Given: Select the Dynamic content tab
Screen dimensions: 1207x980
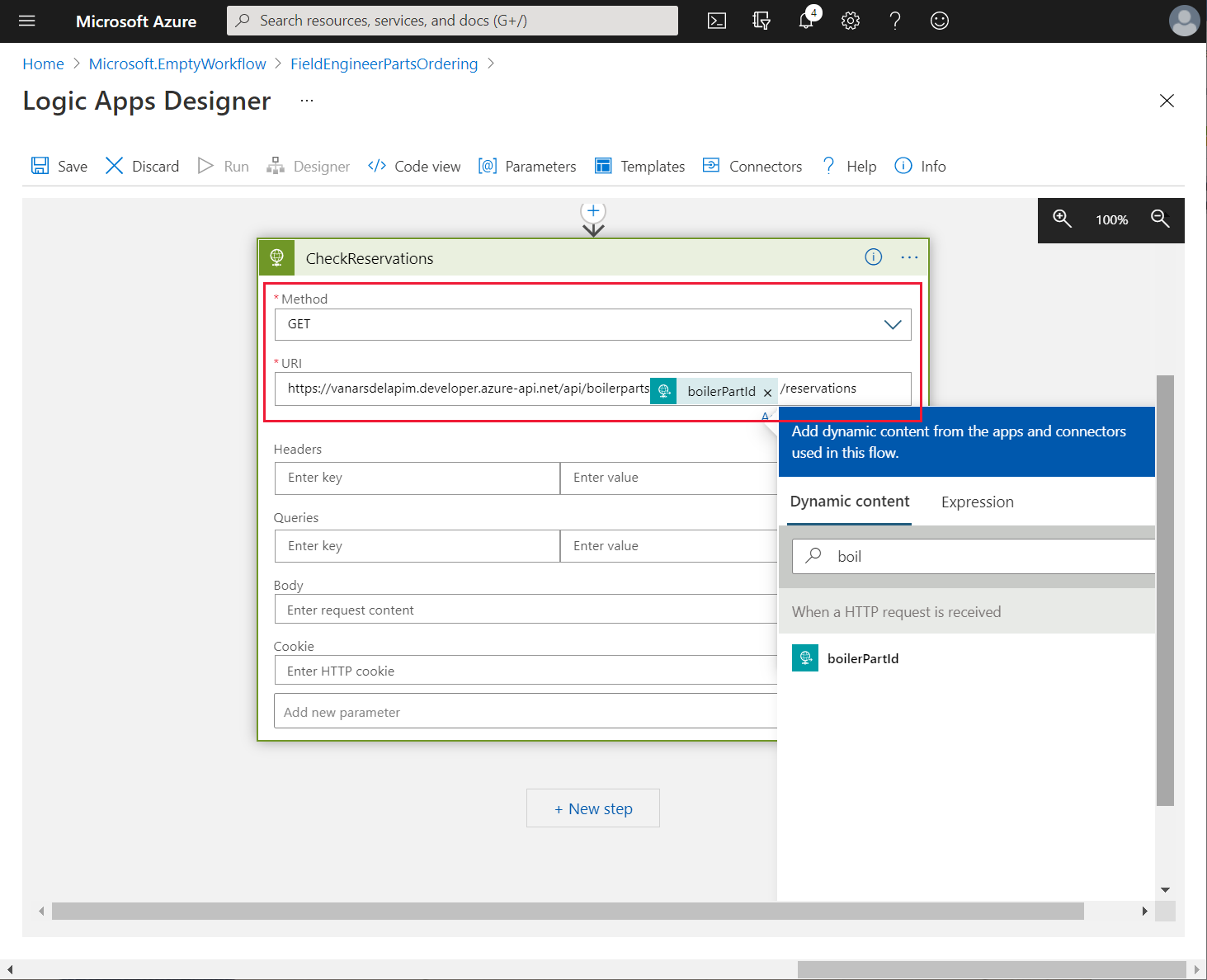Looking at the screenshot, I should click(x=849, y=502).
